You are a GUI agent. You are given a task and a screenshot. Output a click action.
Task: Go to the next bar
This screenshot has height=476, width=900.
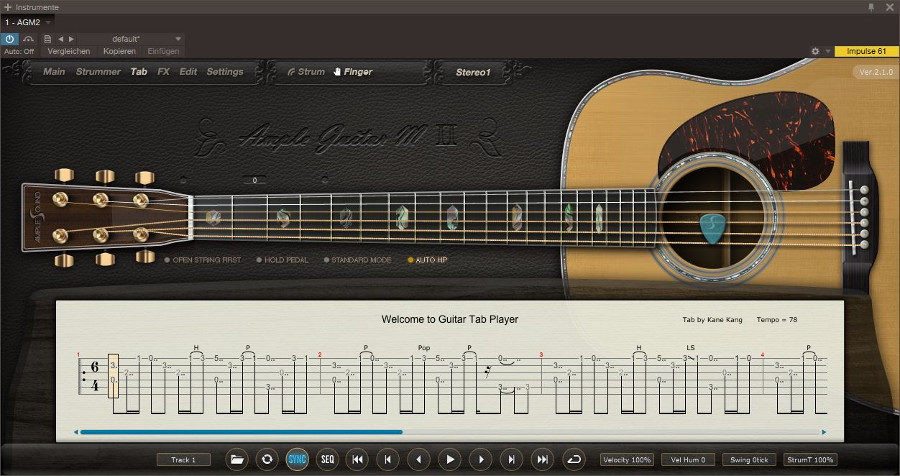[511, 459]
